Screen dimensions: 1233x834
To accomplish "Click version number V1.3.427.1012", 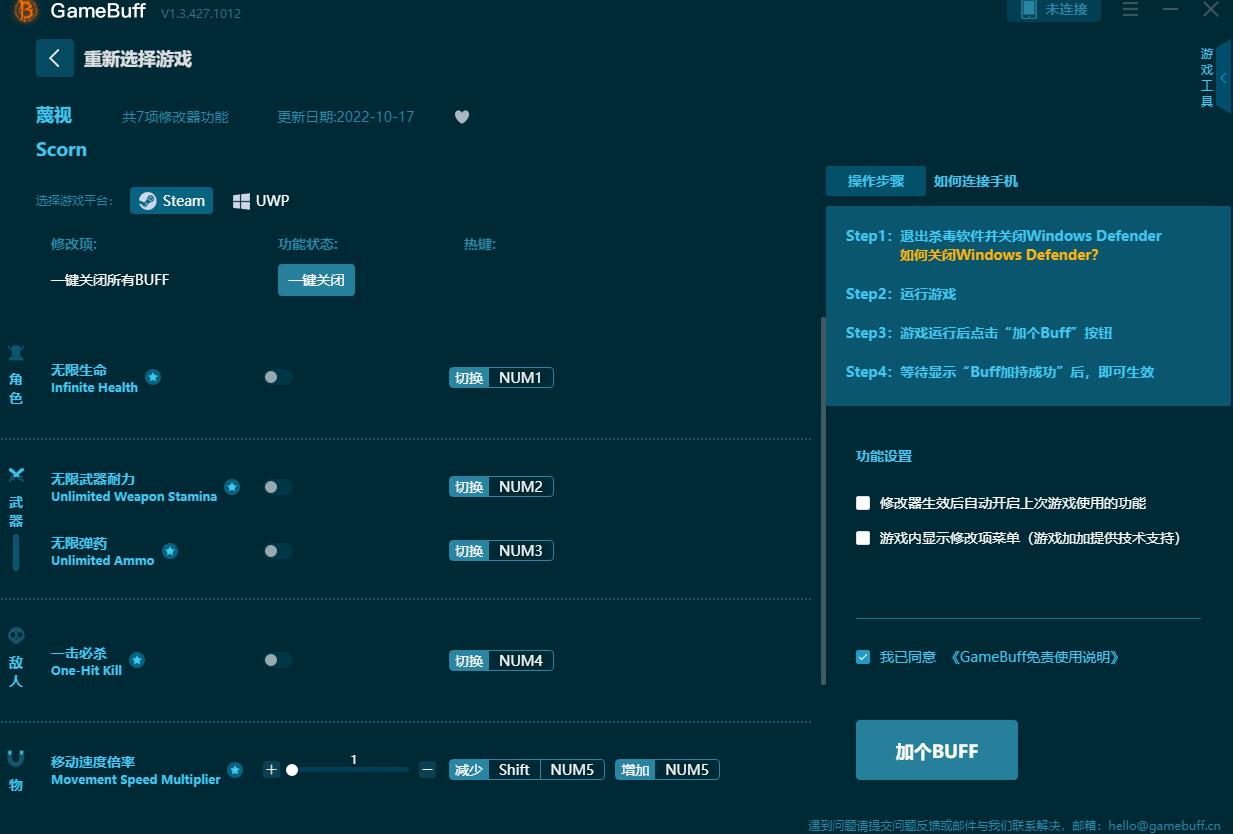I will (201, 13).
